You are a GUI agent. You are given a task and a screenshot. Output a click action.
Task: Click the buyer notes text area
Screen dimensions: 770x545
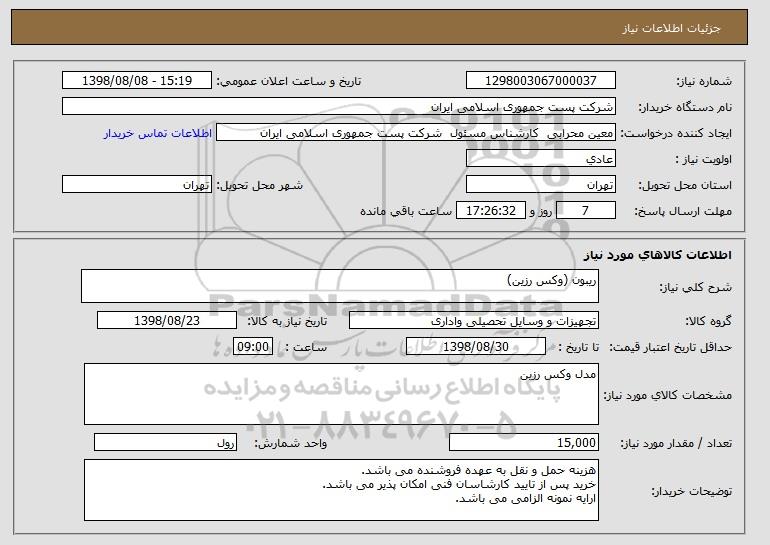[341, 490]
